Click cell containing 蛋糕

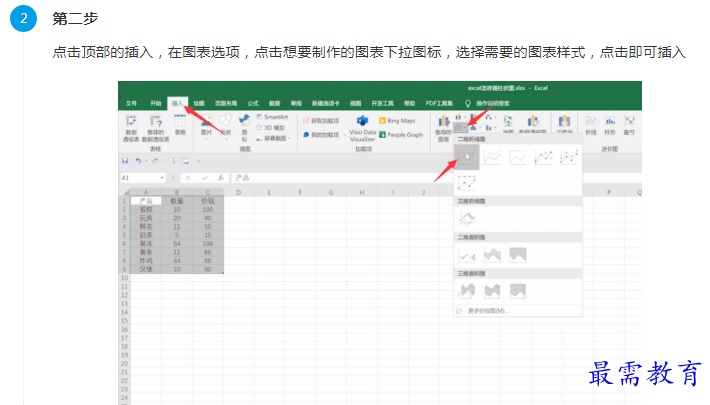tap(146, 209)
